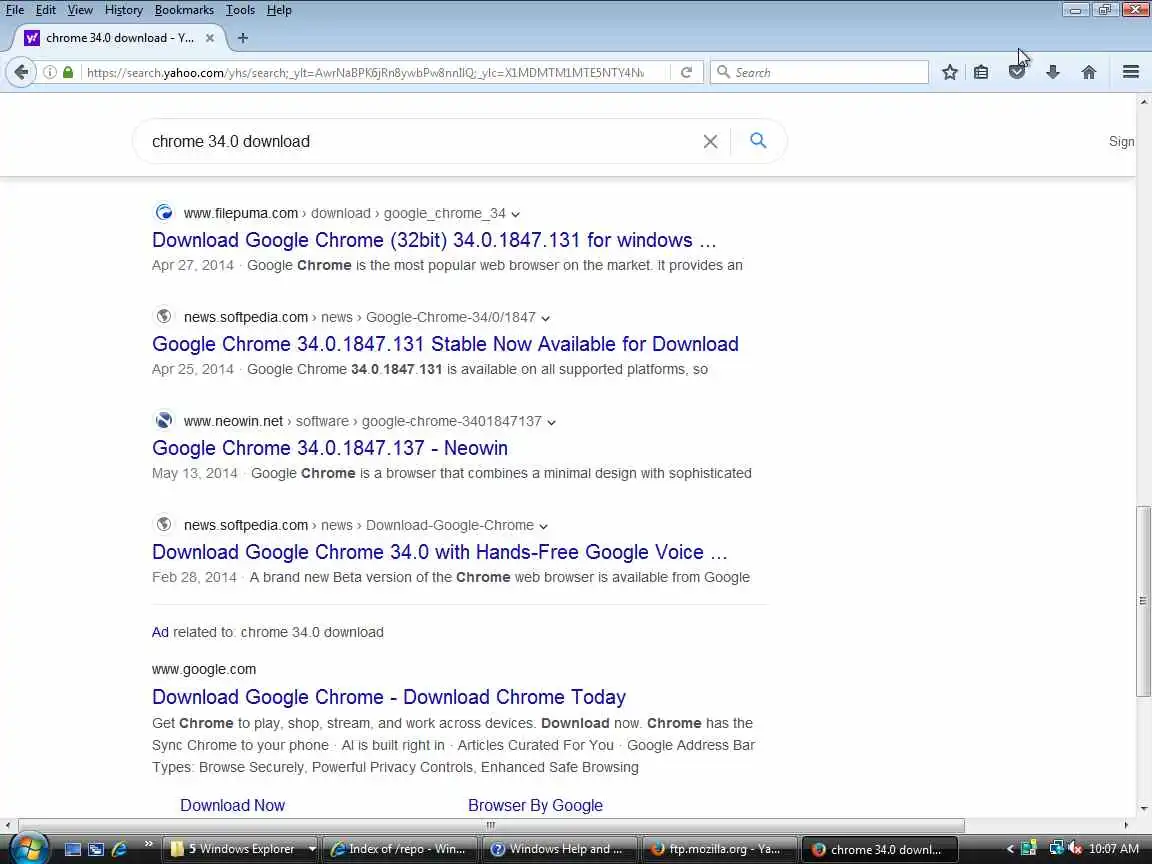1152x864 pixels.
Task: Click the filepuma site favicon
Action: tap(164, 212)
